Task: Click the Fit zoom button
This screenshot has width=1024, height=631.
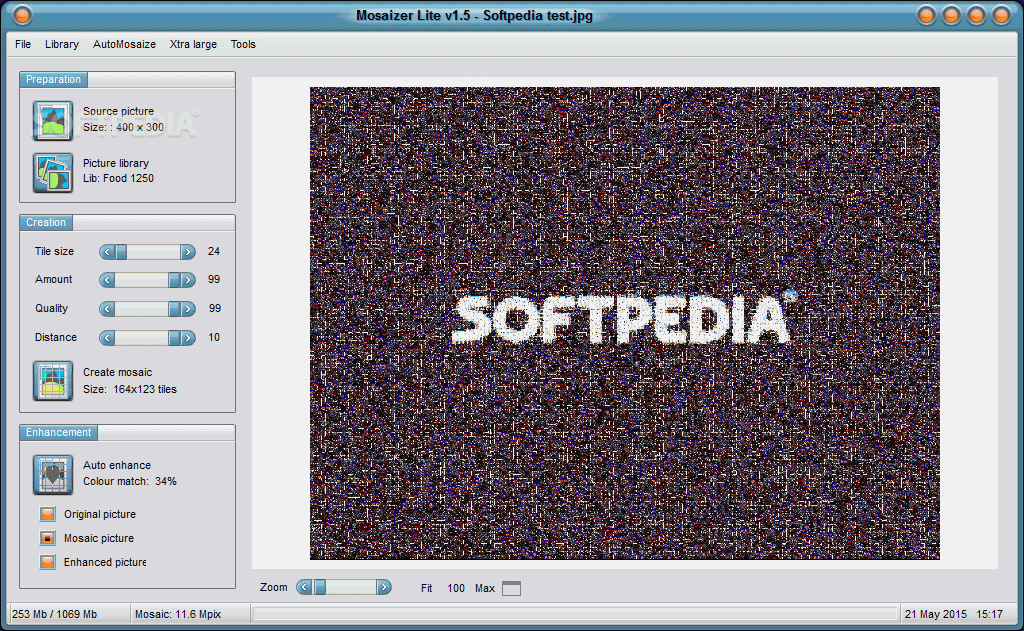Action: [x=426, y=588]
